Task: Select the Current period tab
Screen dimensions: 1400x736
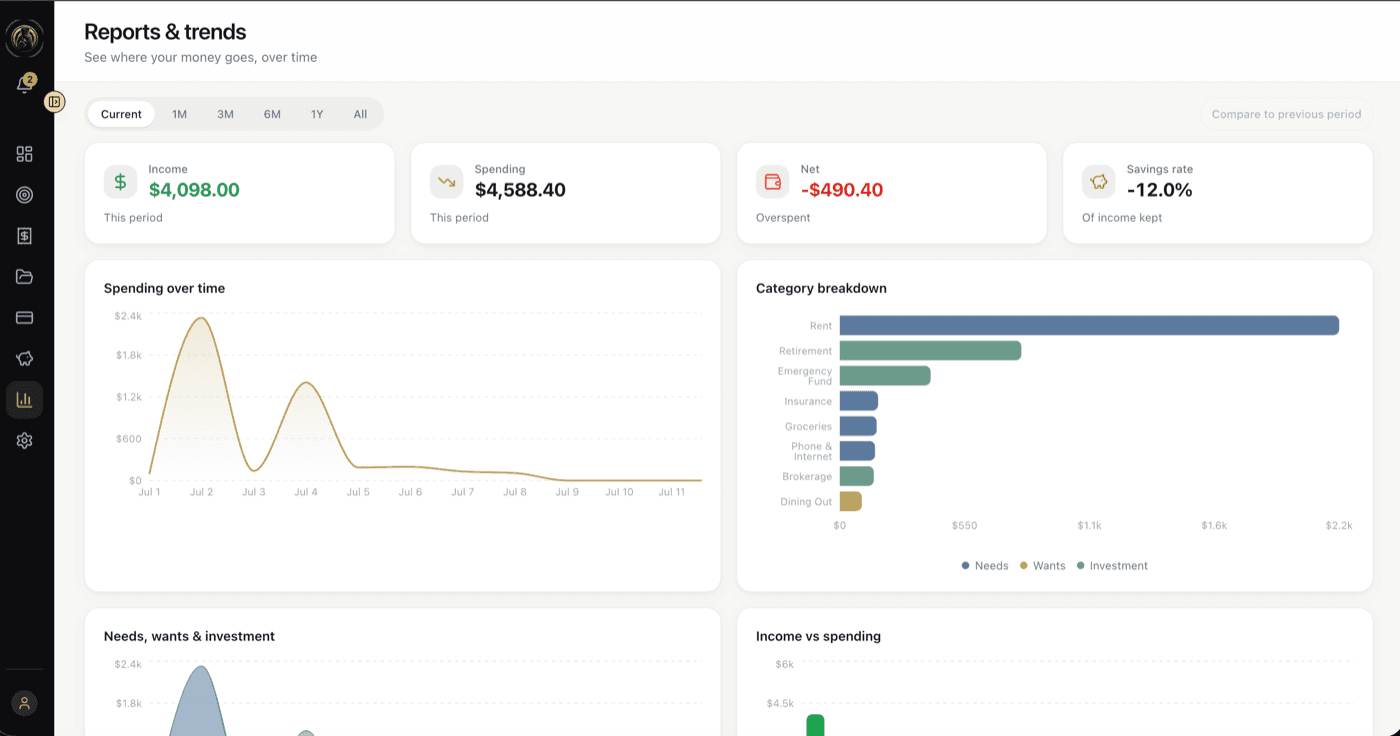Action: click(121, 114)
